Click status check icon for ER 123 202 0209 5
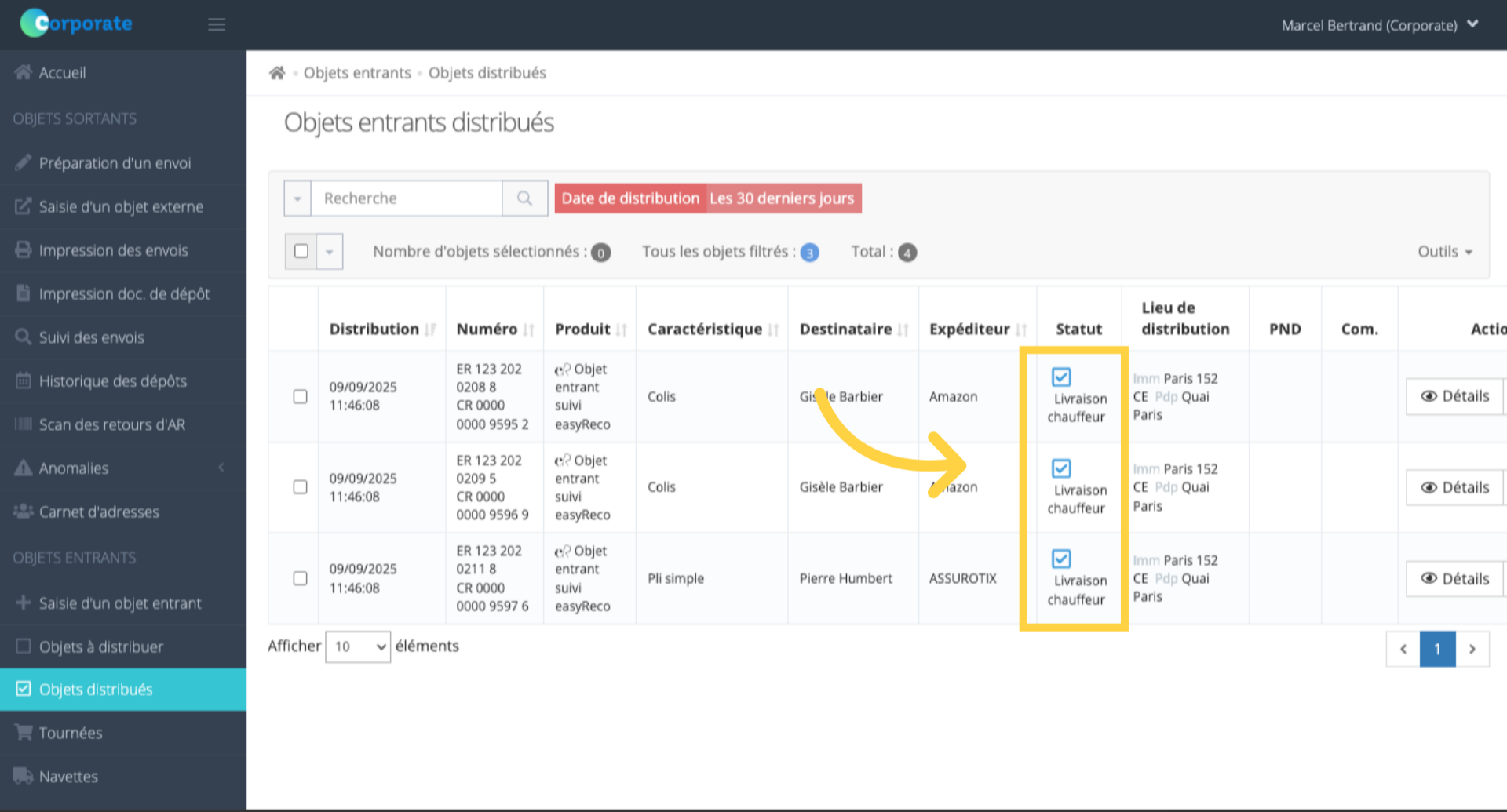The width and height of the screenshot is (1507, 812). pyautogui.click(x=1061, y=468)
